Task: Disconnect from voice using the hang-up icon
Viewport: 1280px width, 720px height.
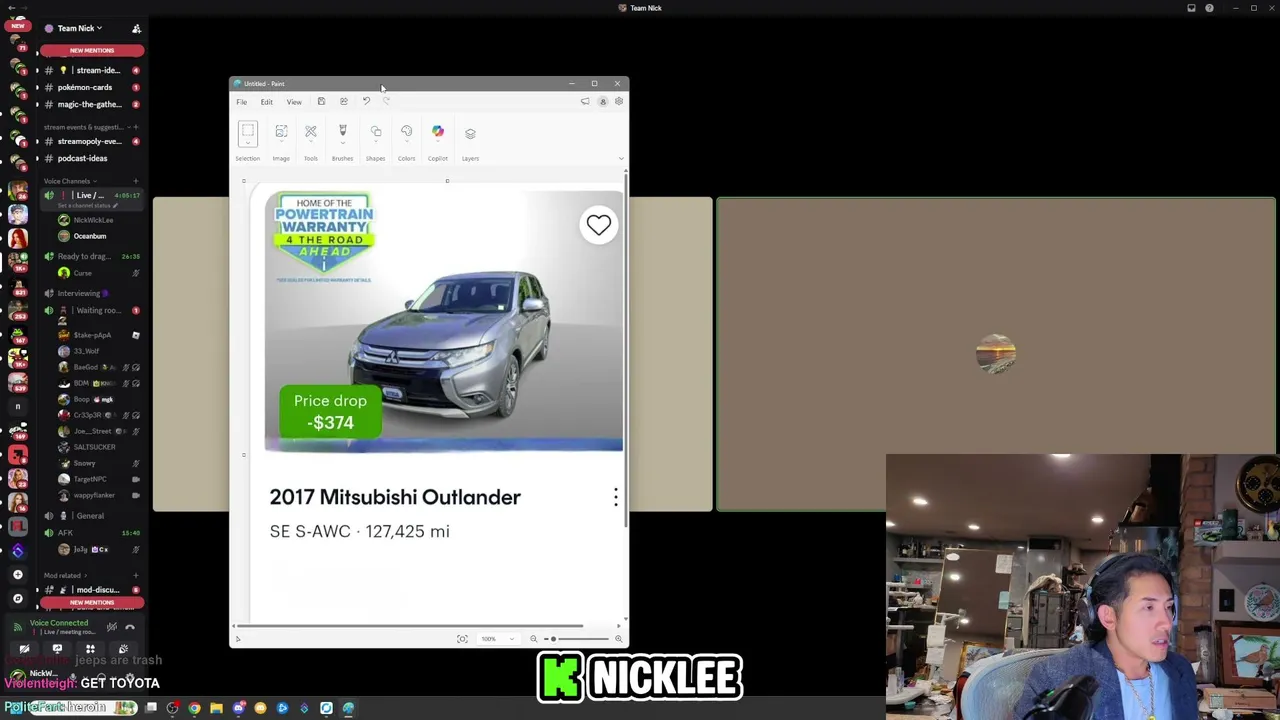Action: tap(130, 627)
